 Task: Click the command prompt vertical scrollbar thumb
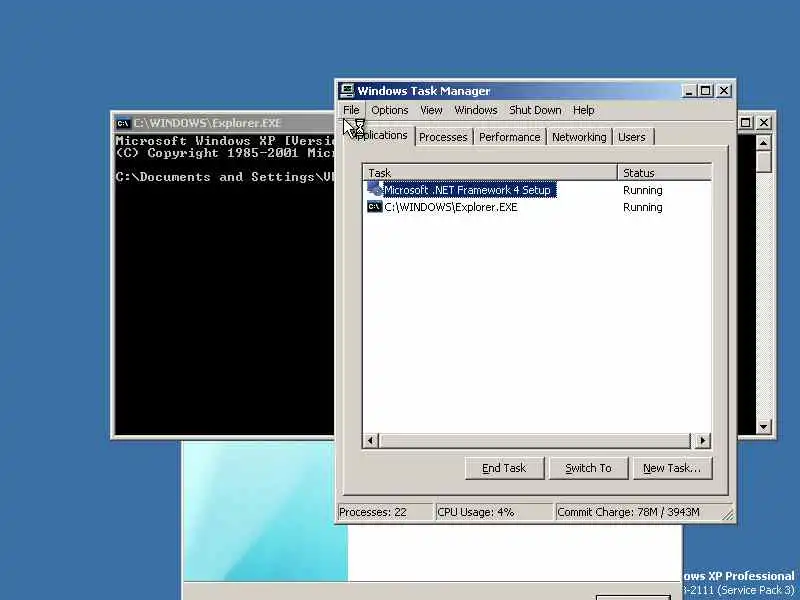[x=763, y=162]
